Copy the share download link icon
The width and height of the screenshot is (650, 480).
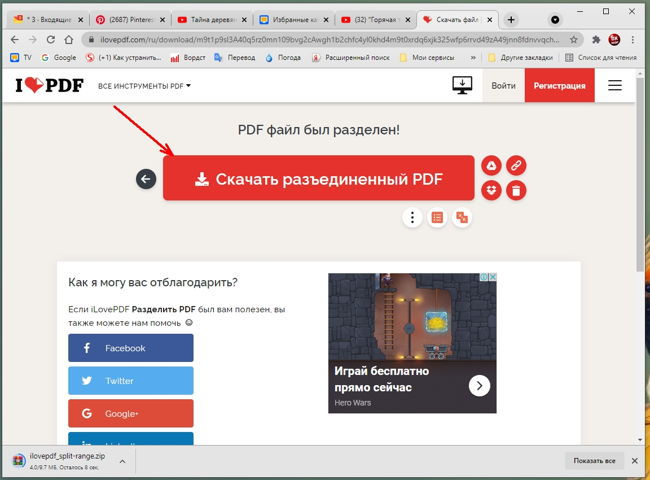516,165
